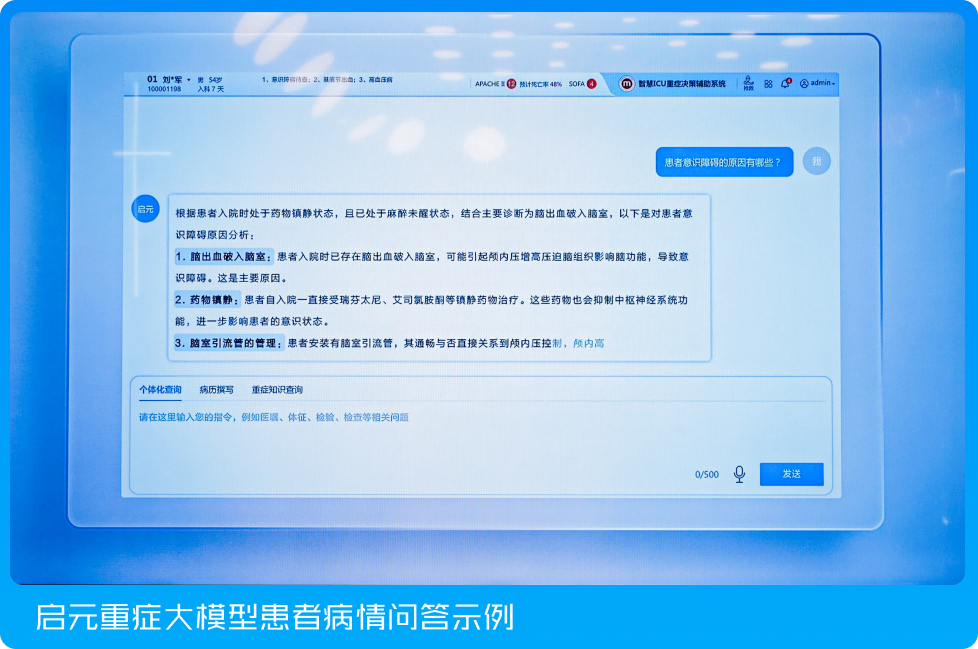Switch to the 个体化查询 tab
This screenshot has height=649, width=978.
point(160,390)
